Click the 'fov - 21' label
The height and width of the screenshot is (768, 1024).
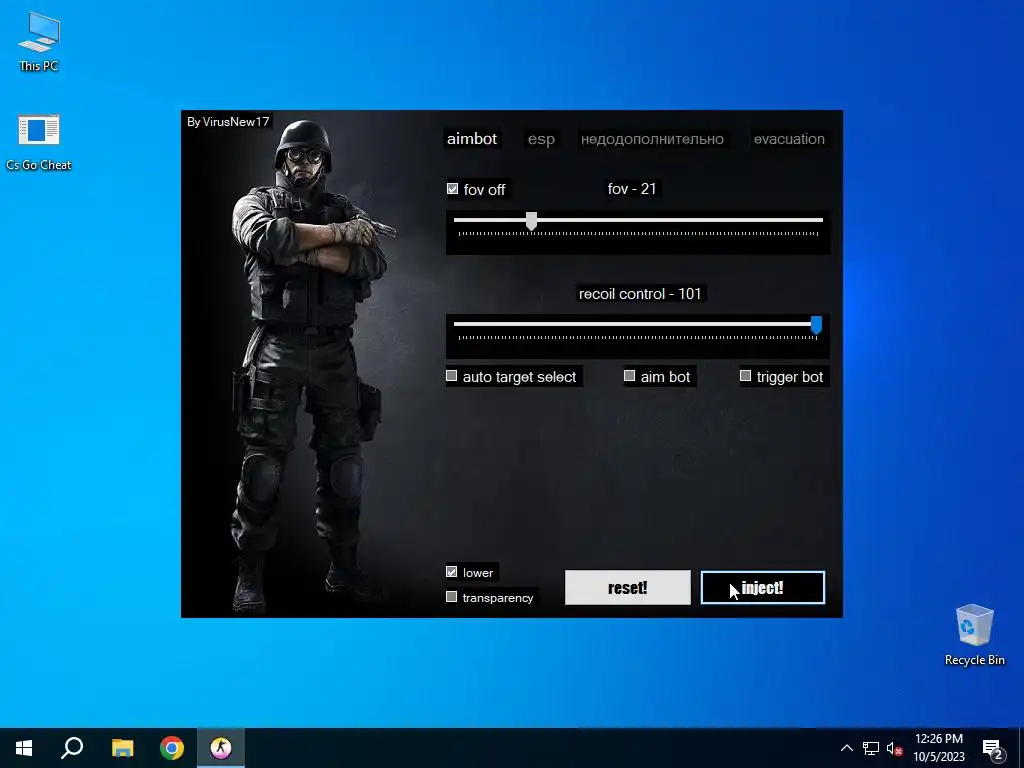(632, 189)
